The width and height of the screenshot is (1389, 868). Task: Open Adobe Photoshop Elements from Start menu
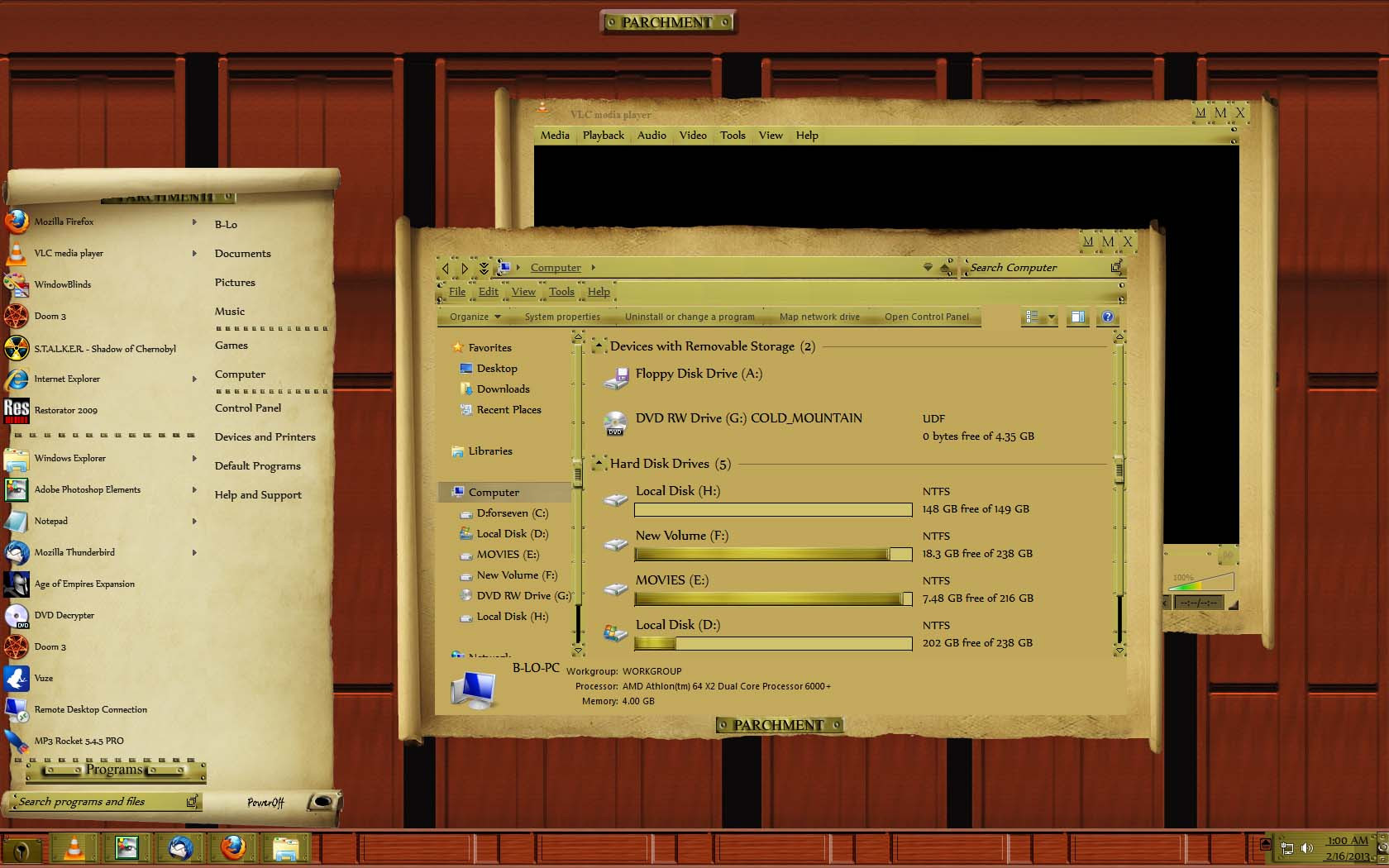[x=87, y=489]
